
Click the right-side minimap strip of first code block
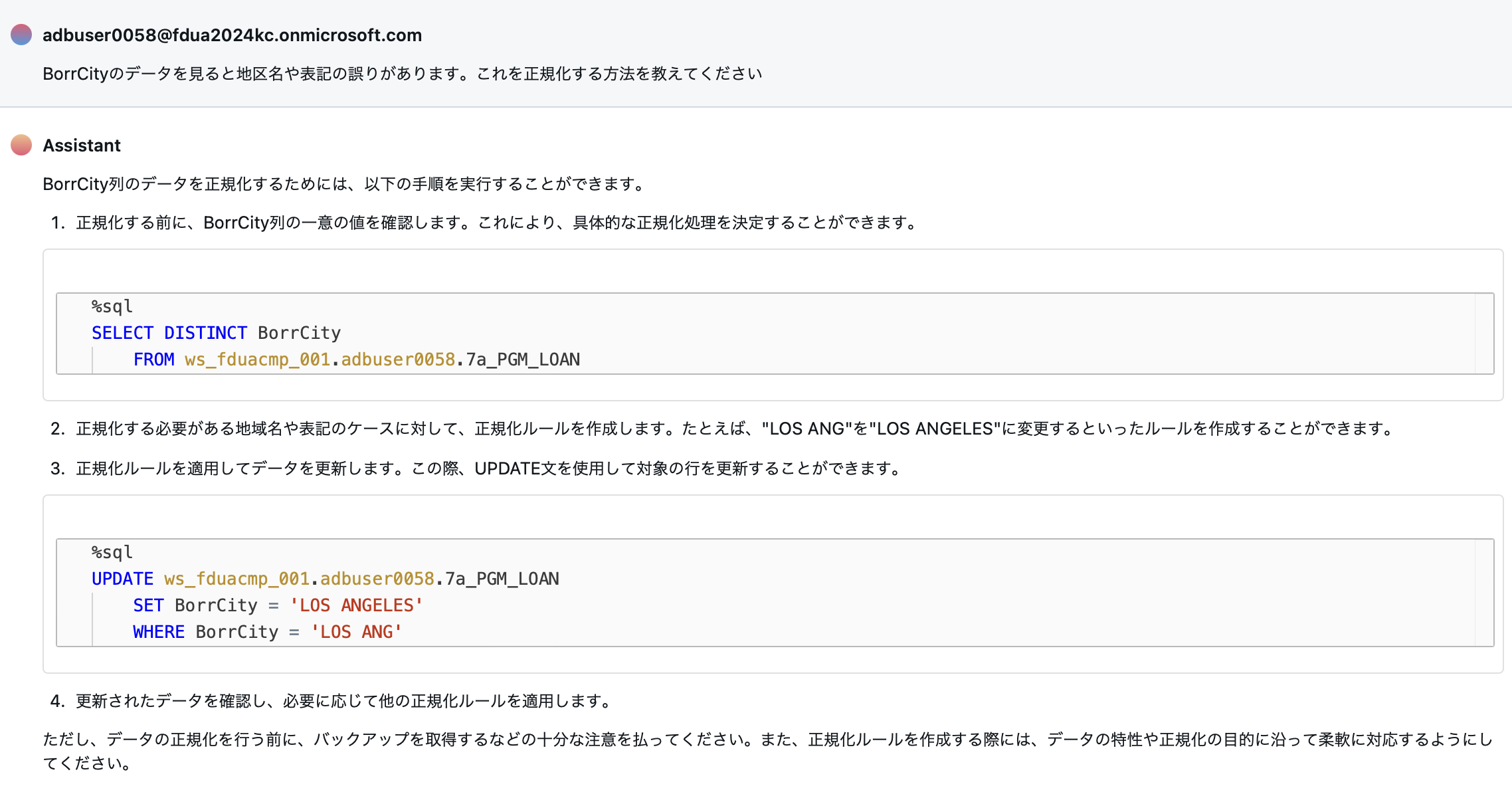(1483, 334)
